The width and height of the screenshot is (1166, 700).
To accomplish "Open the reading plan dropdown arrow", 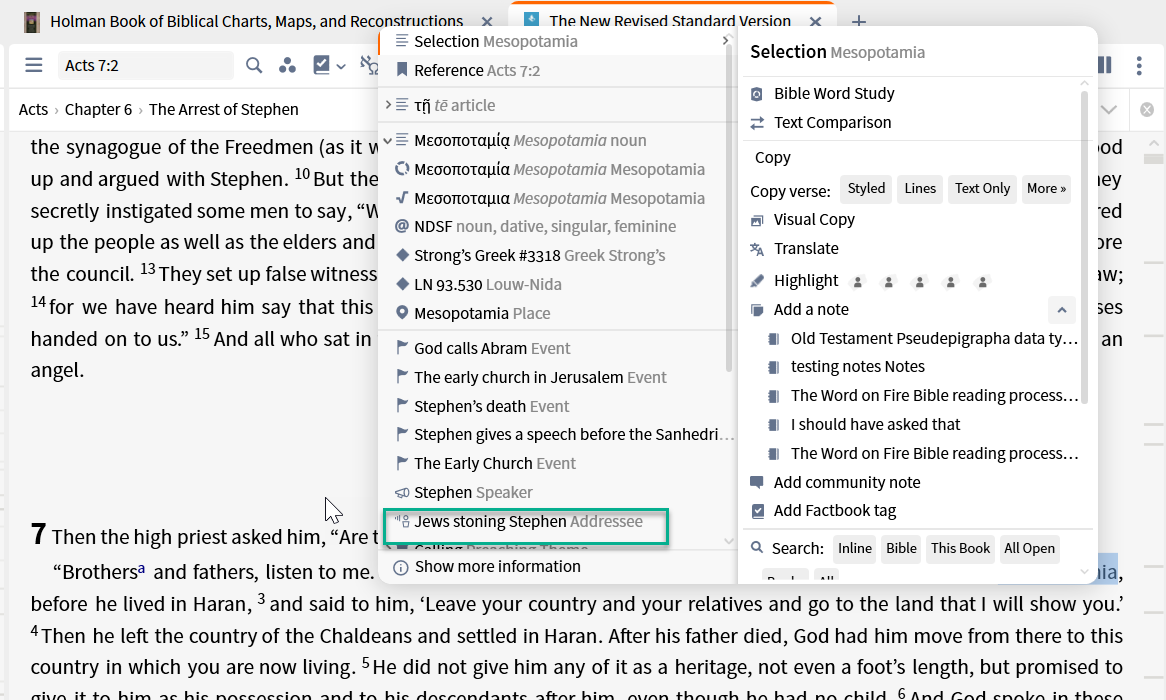I will (x=341, y=66).
